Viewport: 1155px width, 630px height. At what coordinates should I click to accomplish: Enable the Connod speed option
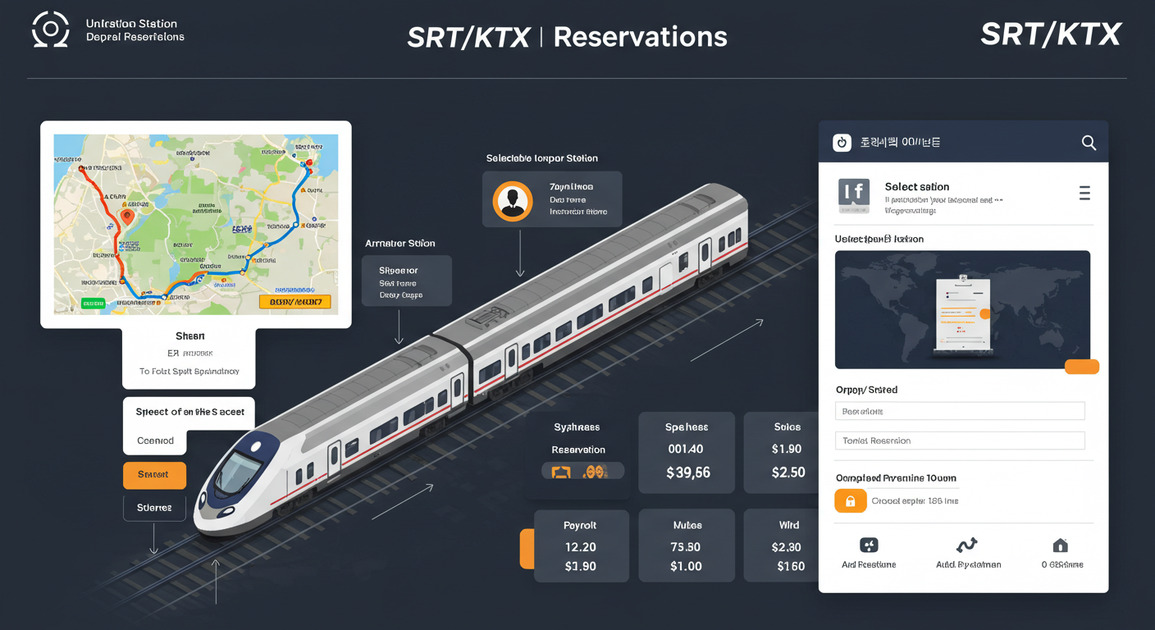click(x=154, y=440)
